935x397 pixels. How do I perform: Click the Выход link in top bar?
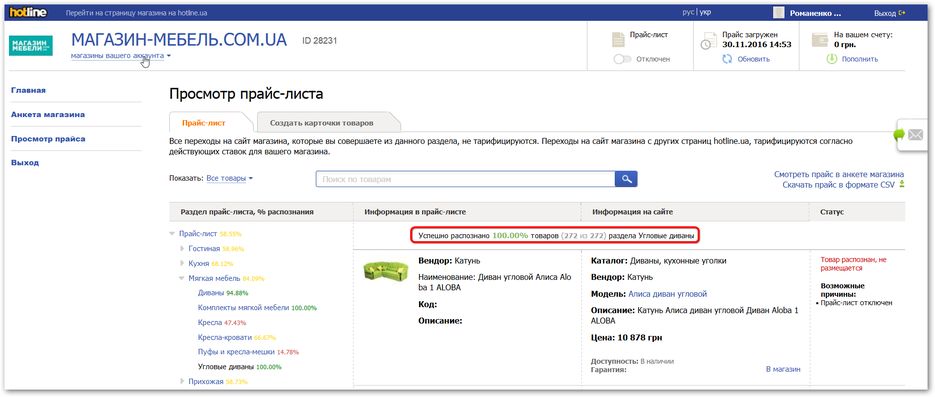885,13
